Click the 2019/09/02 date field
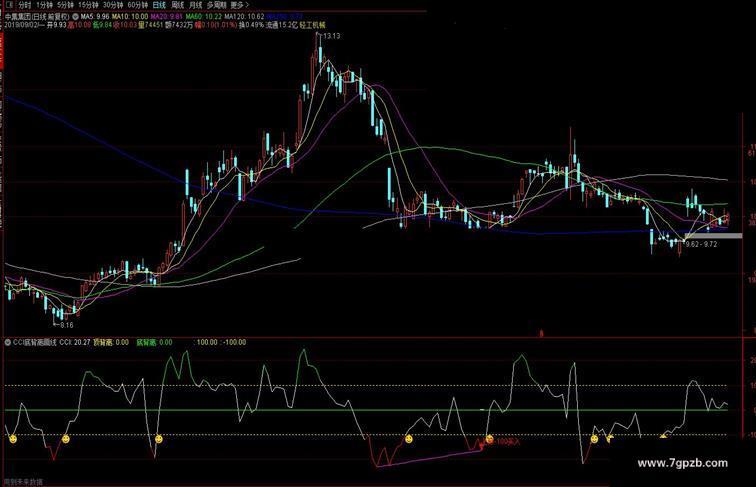 point(22,25)
